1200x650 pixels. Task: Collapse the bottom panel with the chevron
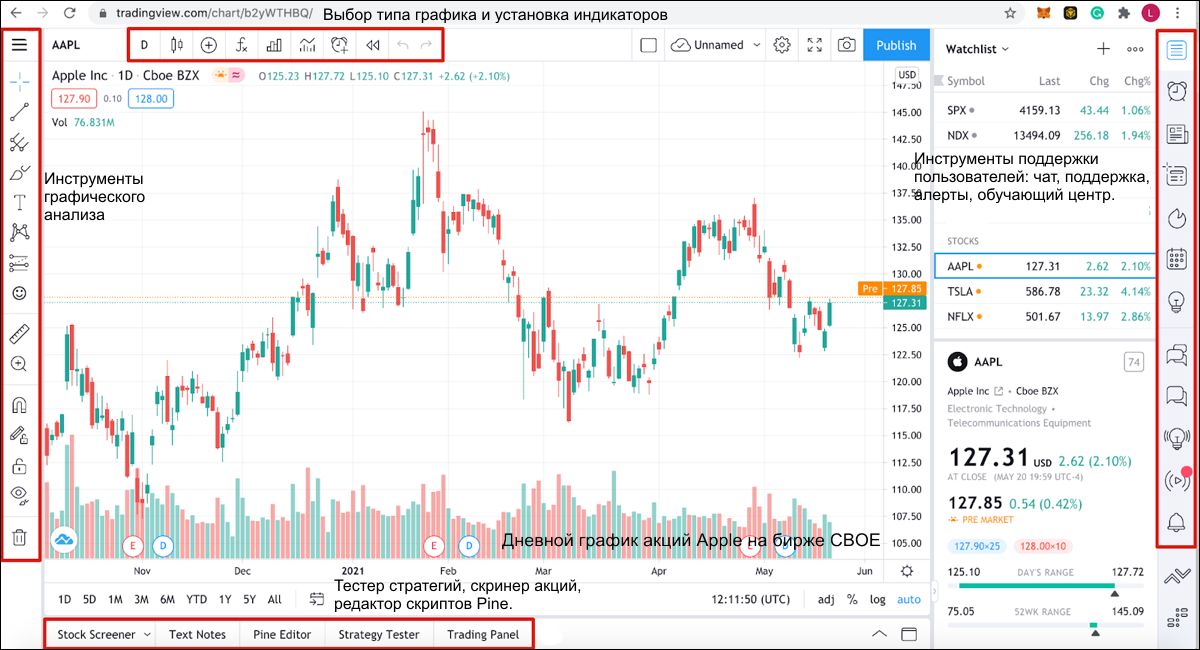coord(879,634)
